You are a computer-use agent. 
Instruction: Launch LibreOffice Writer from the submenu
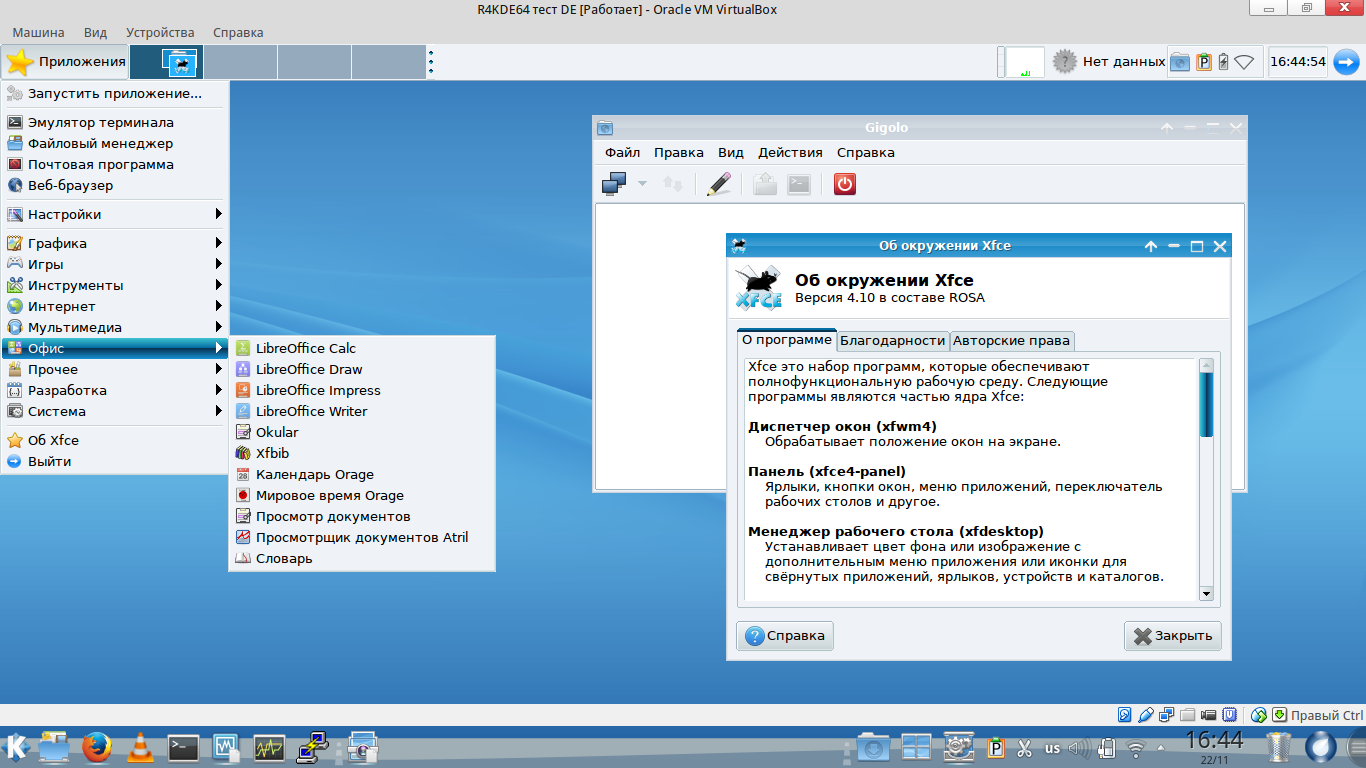click(x=362, y=411)
